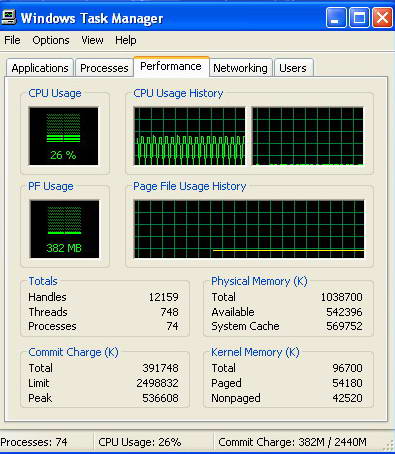Viewport: 395px width, 454px height.
Task: Switch to the Processes tab
Action: [104, 68]
